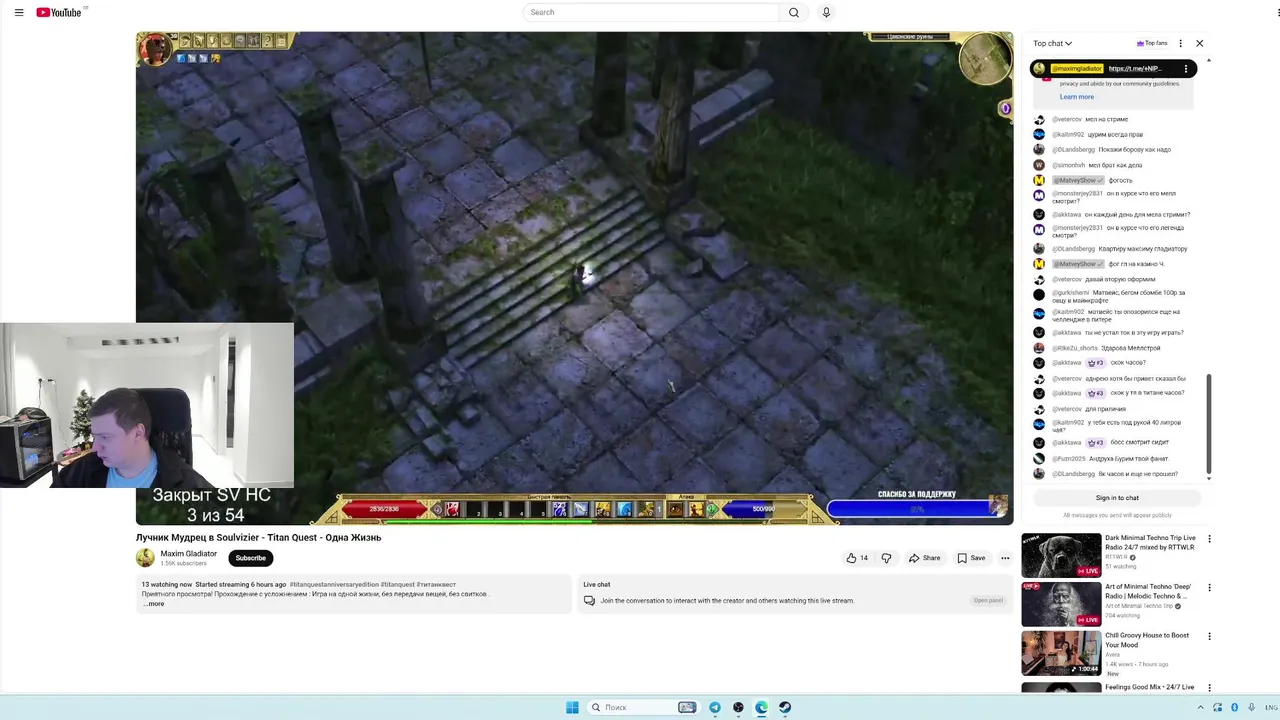Open Chill Groovy House thumbnail
This screenshot has height=720, width=1280.
click(1061, 653)
